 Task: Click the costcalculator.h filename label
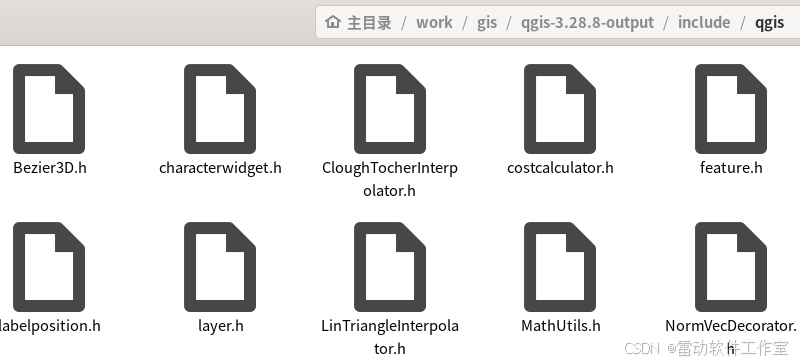(560, 168)
